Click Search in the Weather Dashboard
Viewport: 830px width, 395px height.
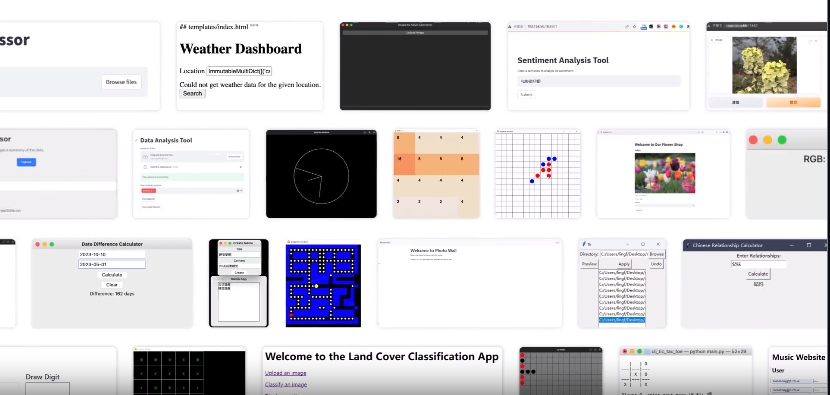pyautogui.click(x=192, y=94)
